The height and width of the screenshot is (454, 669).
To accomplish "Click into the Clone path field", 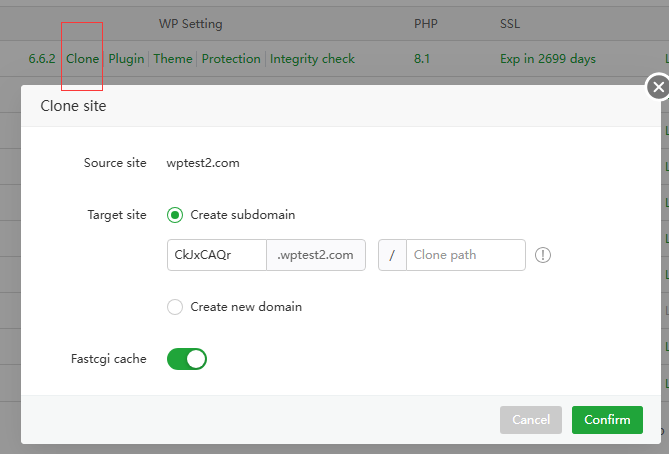I will [465, 255].
